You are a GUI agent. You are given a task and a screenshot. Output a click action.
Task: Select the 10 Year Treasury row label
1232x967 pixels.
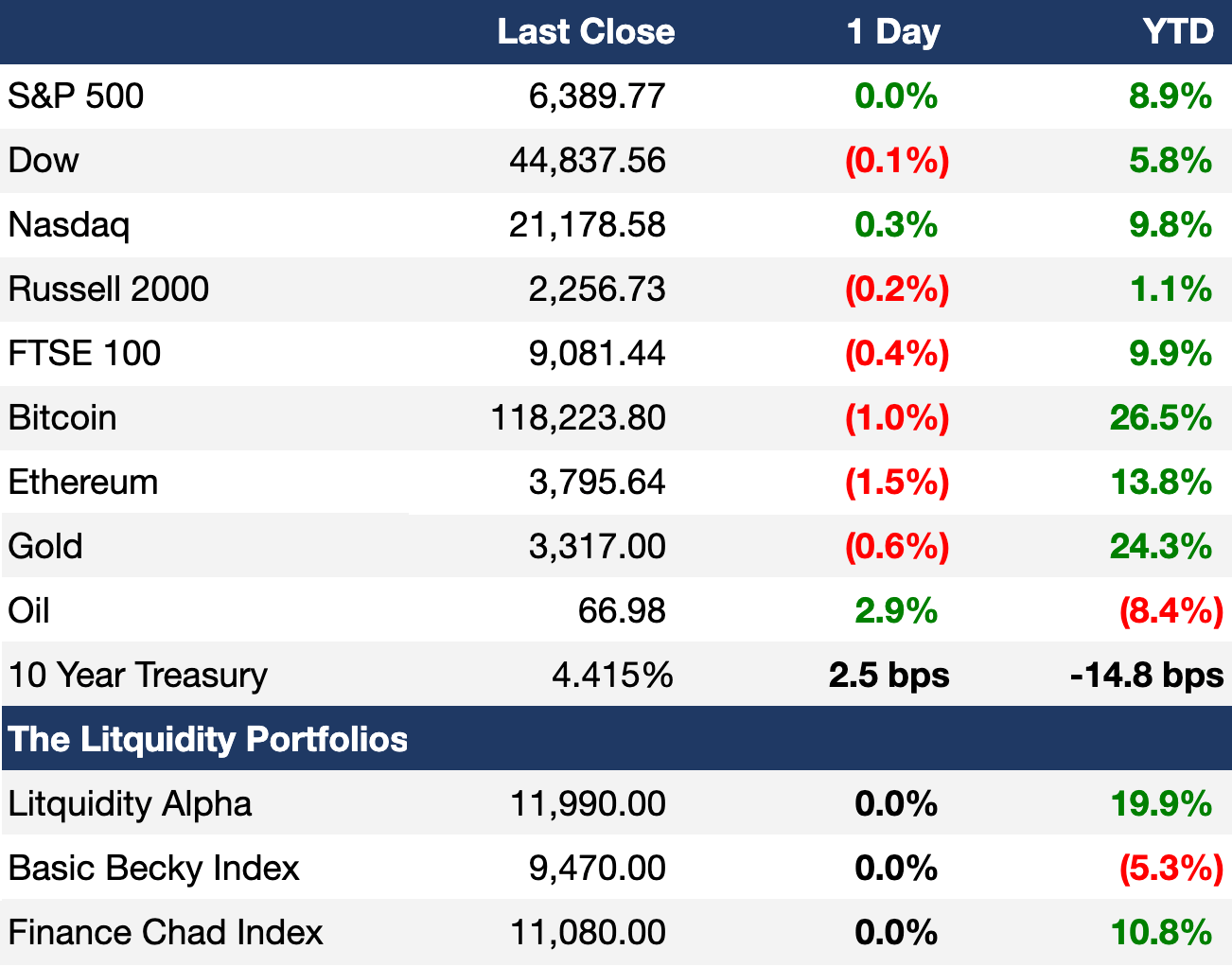click(x=138, y=676)
